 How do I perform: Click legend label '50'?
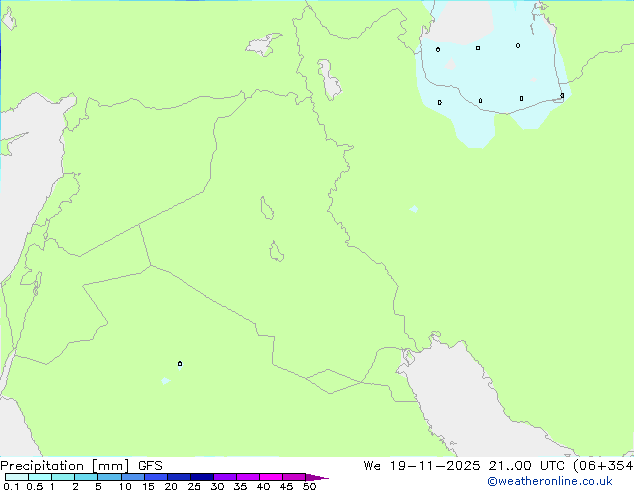point(309,486)
